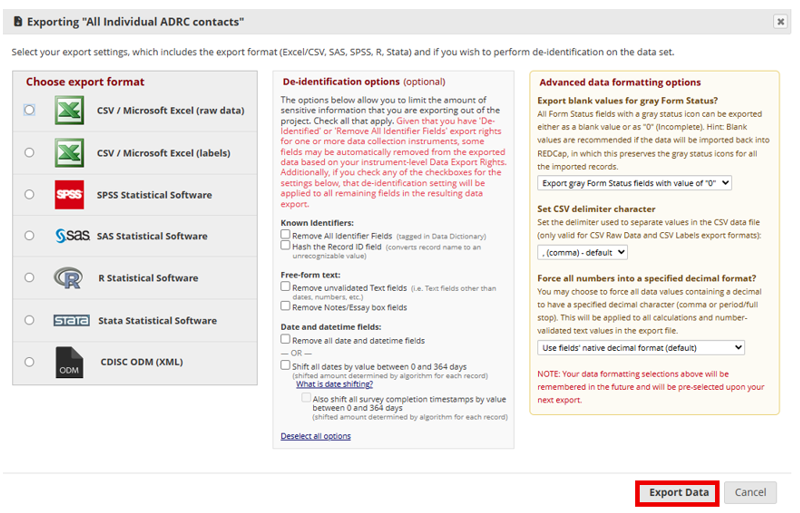Open the decimal format dropdown

tap(641, 348)
